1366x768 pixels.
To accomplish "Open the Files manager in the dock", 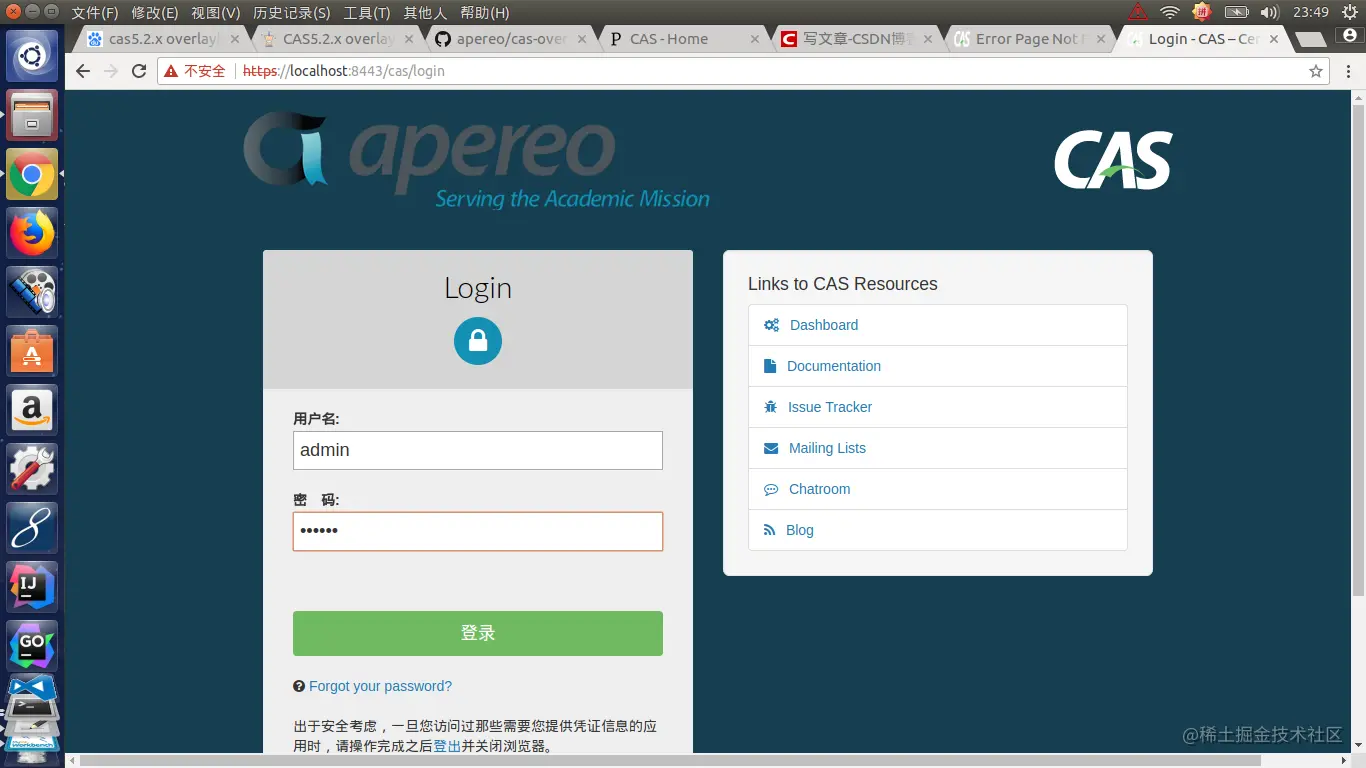I will click(x=33, y=115).
